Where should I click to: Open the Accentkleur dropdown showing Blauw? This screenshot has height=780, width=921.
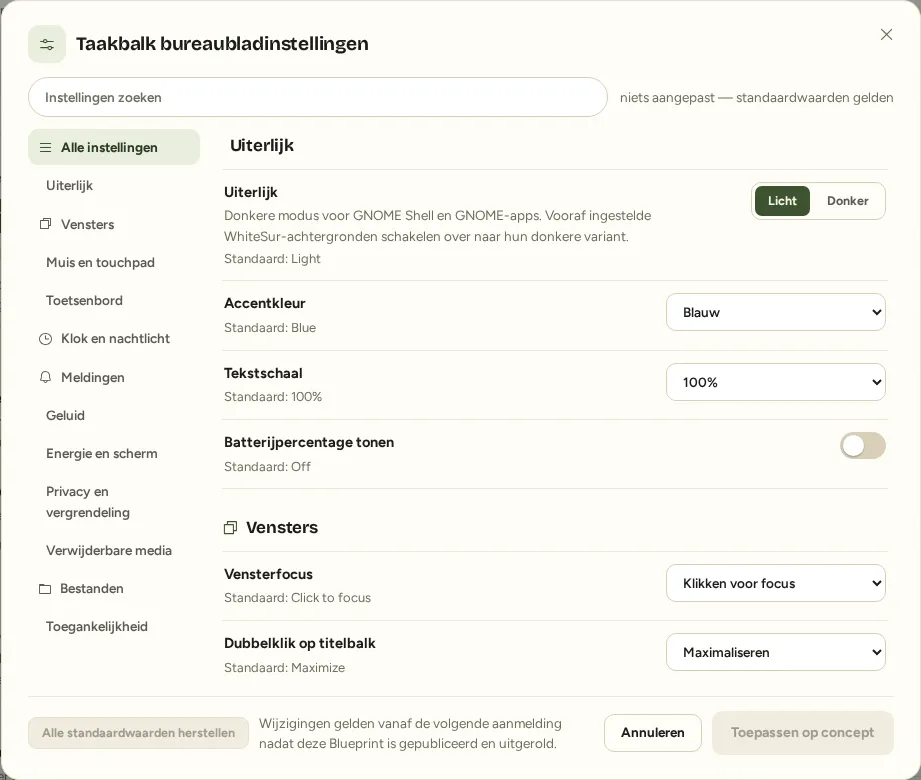(775, 312)
